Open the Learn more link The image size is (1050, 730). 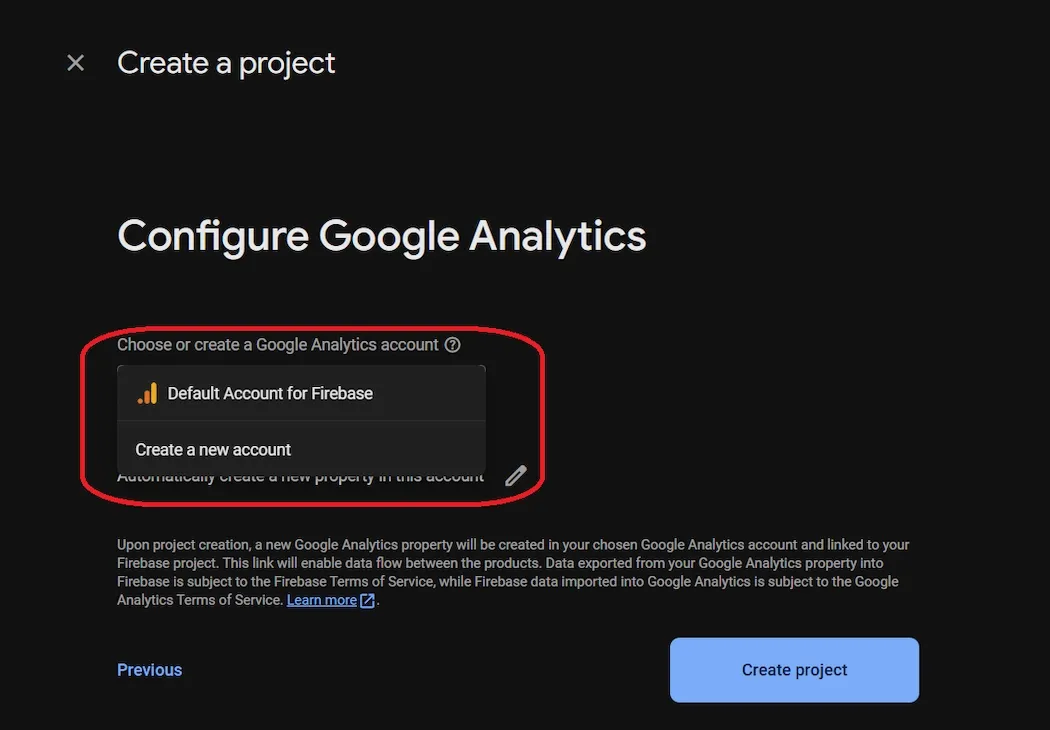pos(321,600)
